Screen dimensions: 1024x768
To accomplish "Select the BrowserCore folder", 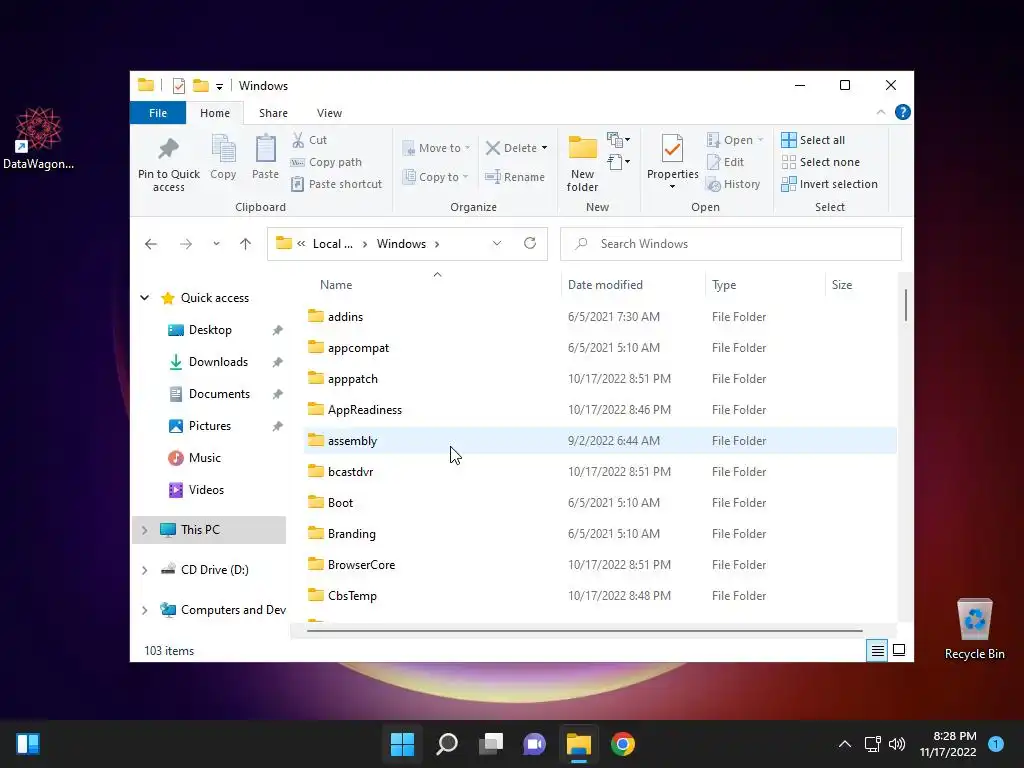I will (x=600, y=565).
